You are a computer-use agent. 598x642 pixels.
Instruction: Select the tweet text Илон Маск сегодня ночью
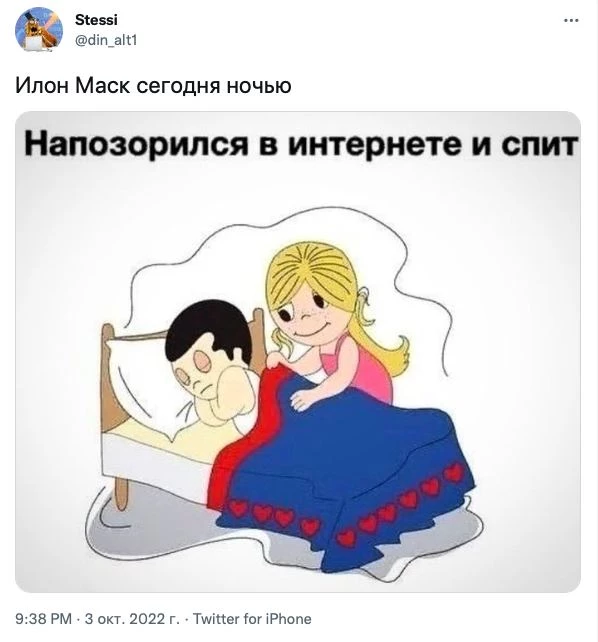[153, 86]
